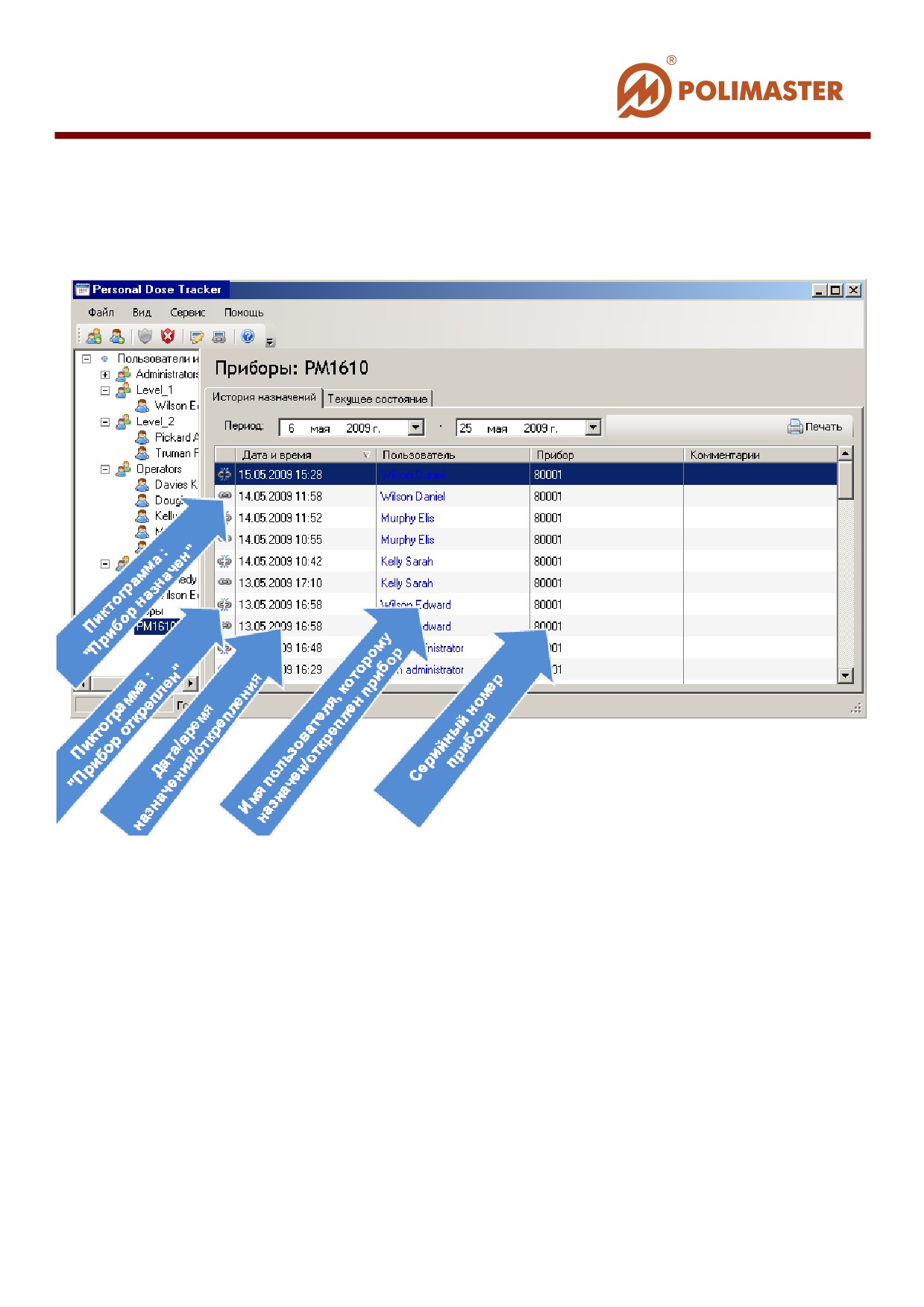The width and height of the screenshot is (924, 1307).
Task: Select Wilson E under Level_1 in tree
Action: (x=176, y=406)
